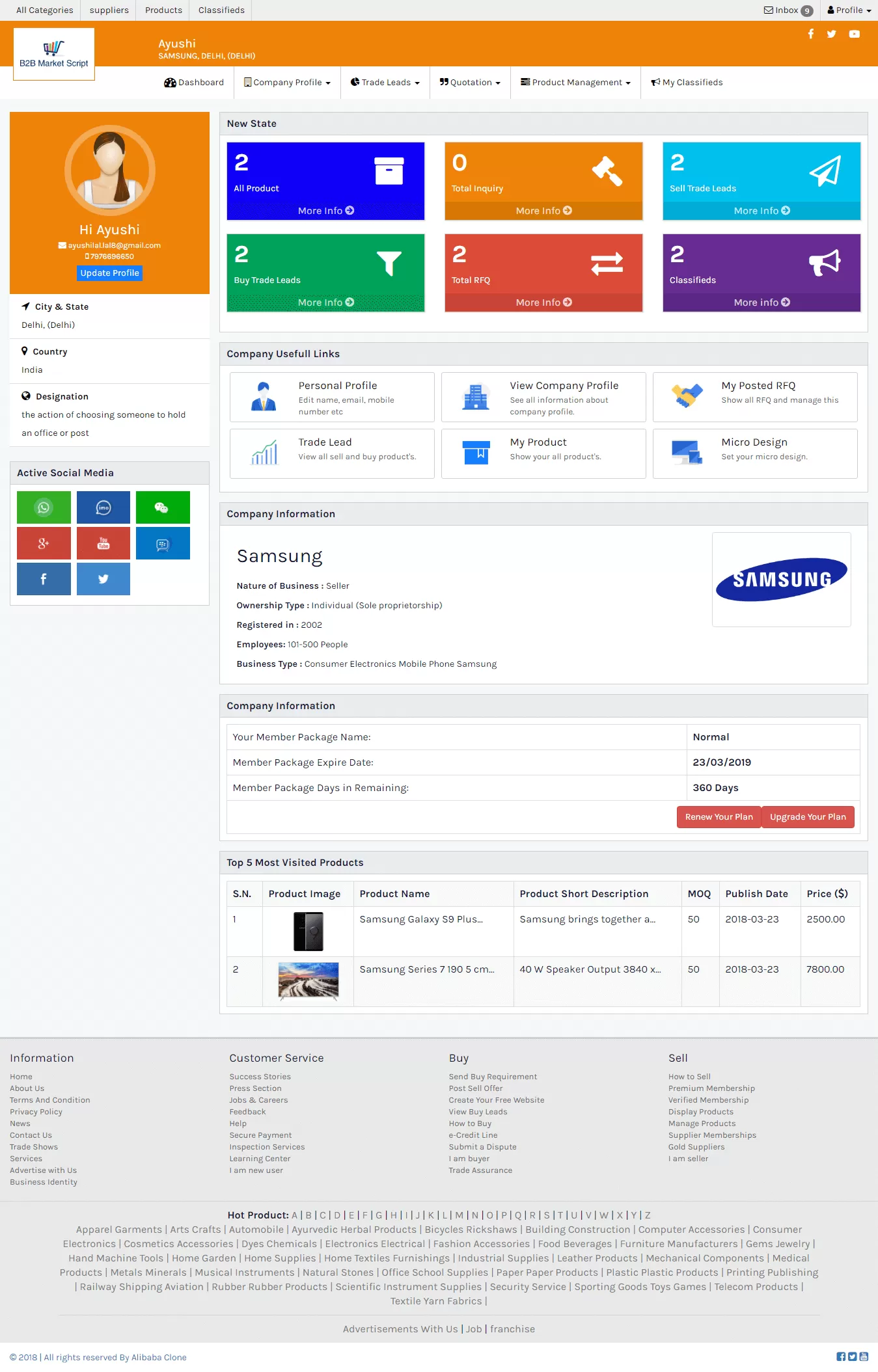Click the paper plane icon on Sell Trade Leads
The width and height of the screenshot is (878, 1372).
(x=825, y=170)
